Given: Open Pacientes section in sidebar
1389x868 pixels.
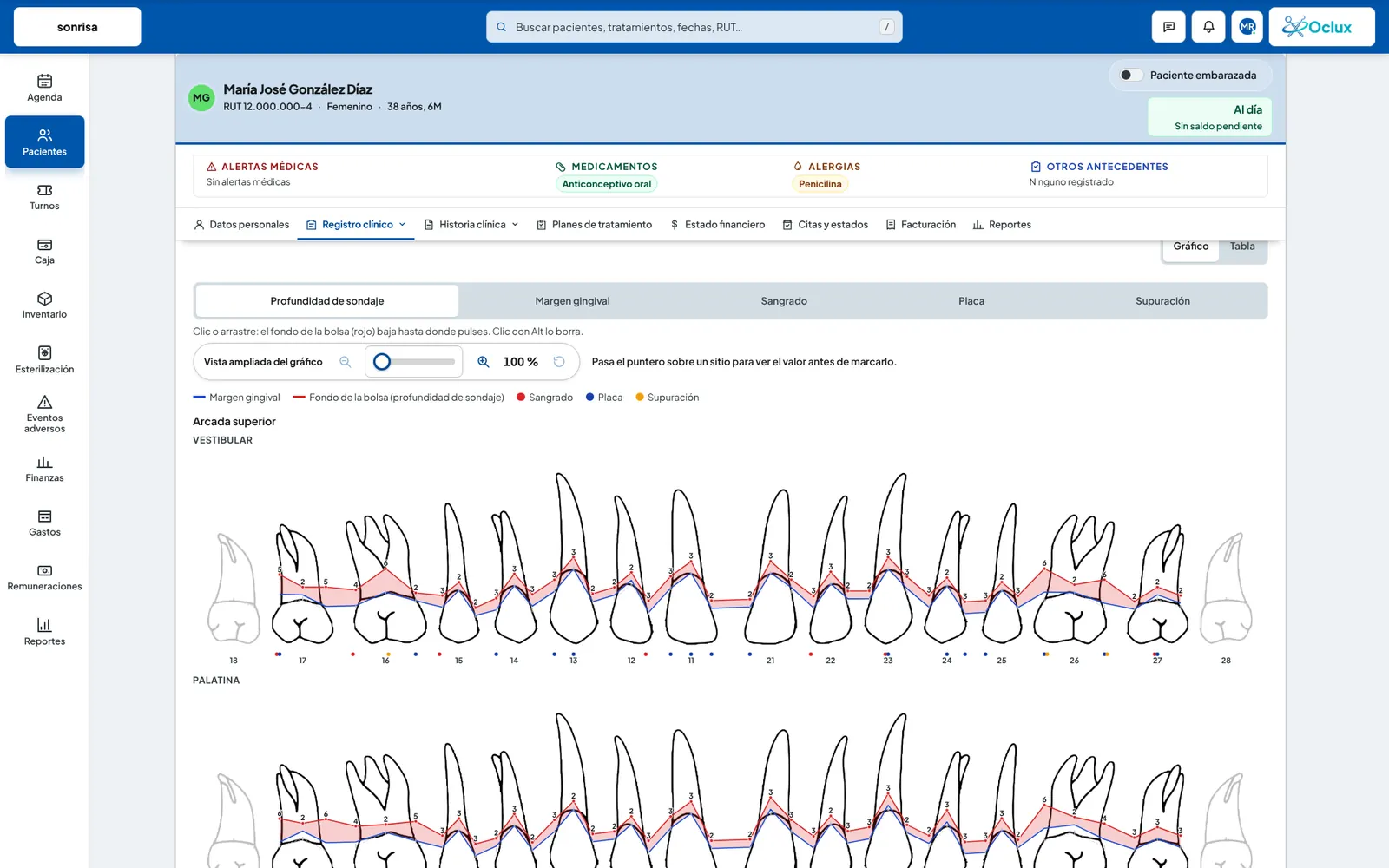Looking at the screenshot, I should point(44,142).
